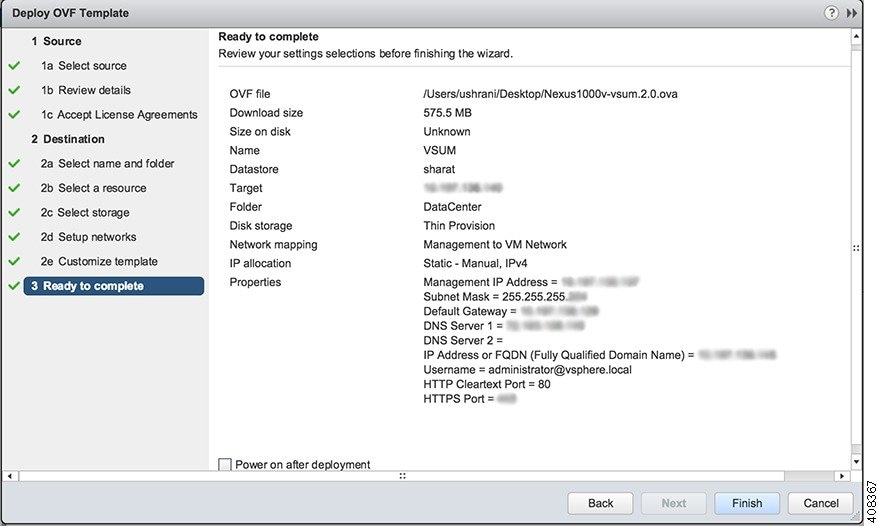Click the green checkmark beside Review details
This screenshot has height=526, width=878.
(14, 90)
